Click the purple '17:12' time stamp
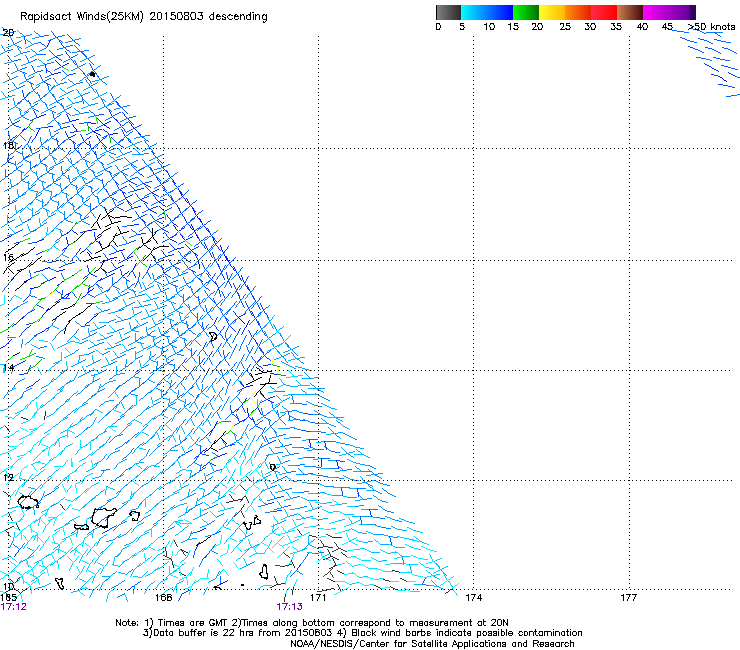The image size is (740, 650). click(x=14, y=607)
